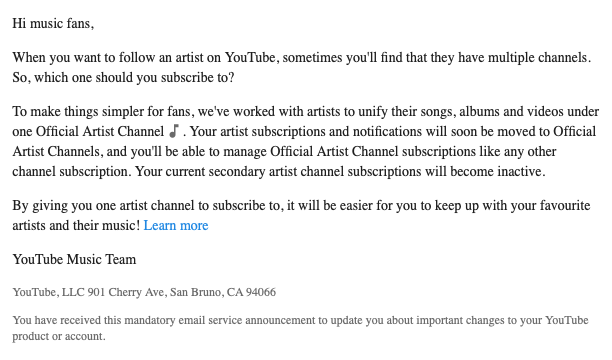This screenshot has height=360, width=612.
Task: Click the sentence about secondary artist channel subscriptions
Action: 340,172
